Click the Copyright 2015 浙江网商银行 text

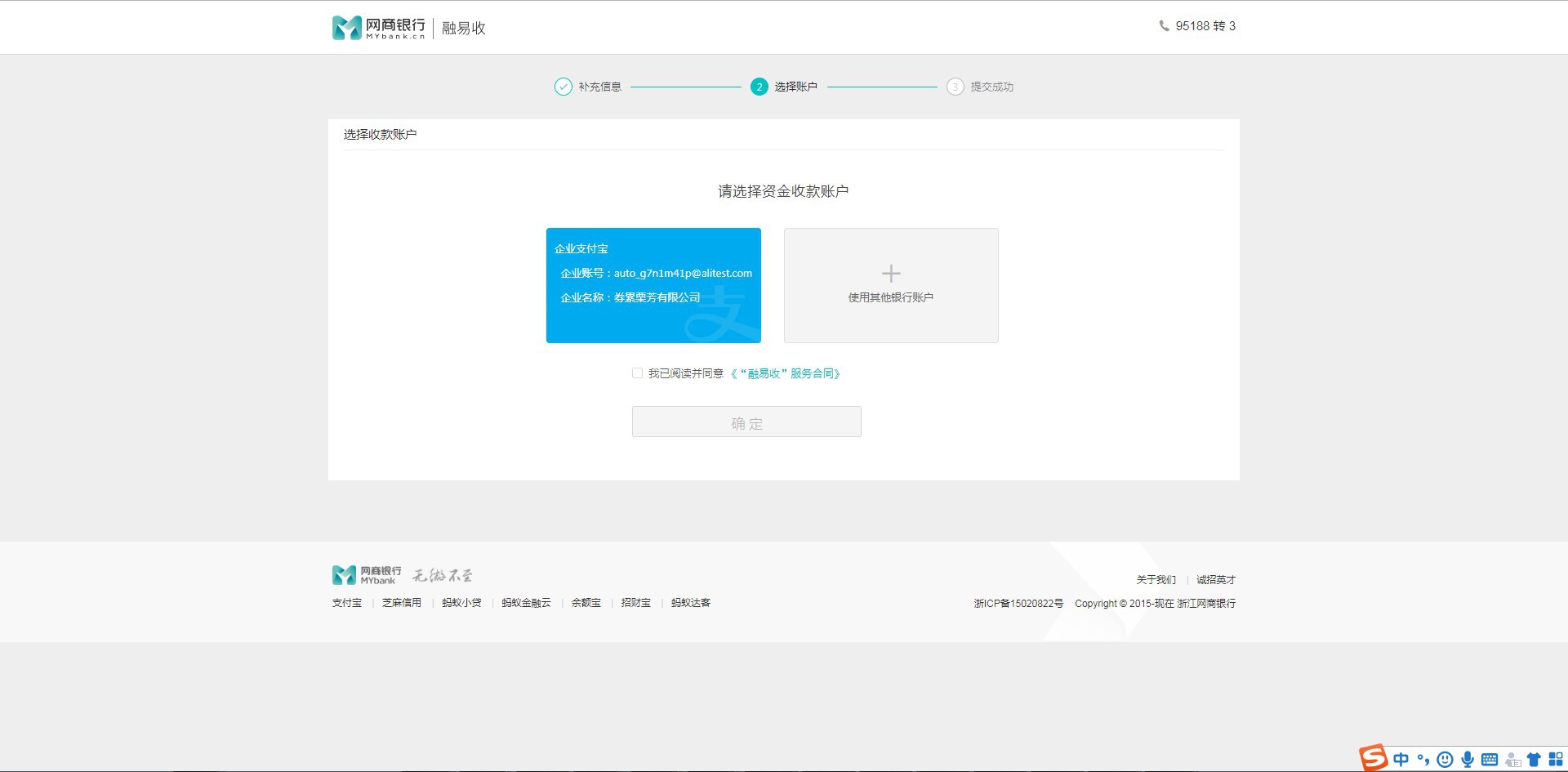(x=1156, y=604)
